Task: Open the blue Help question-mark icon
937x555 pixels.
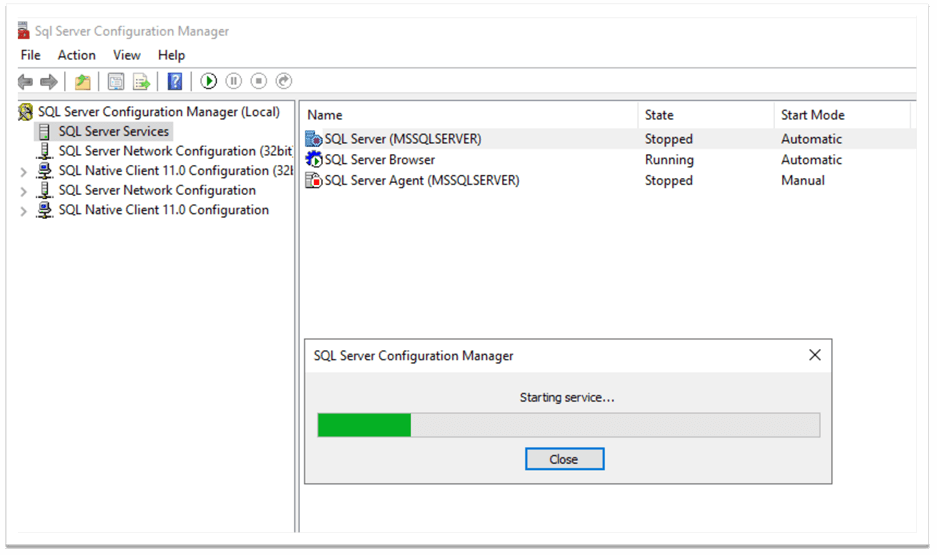Action: [x=174, y=81]
